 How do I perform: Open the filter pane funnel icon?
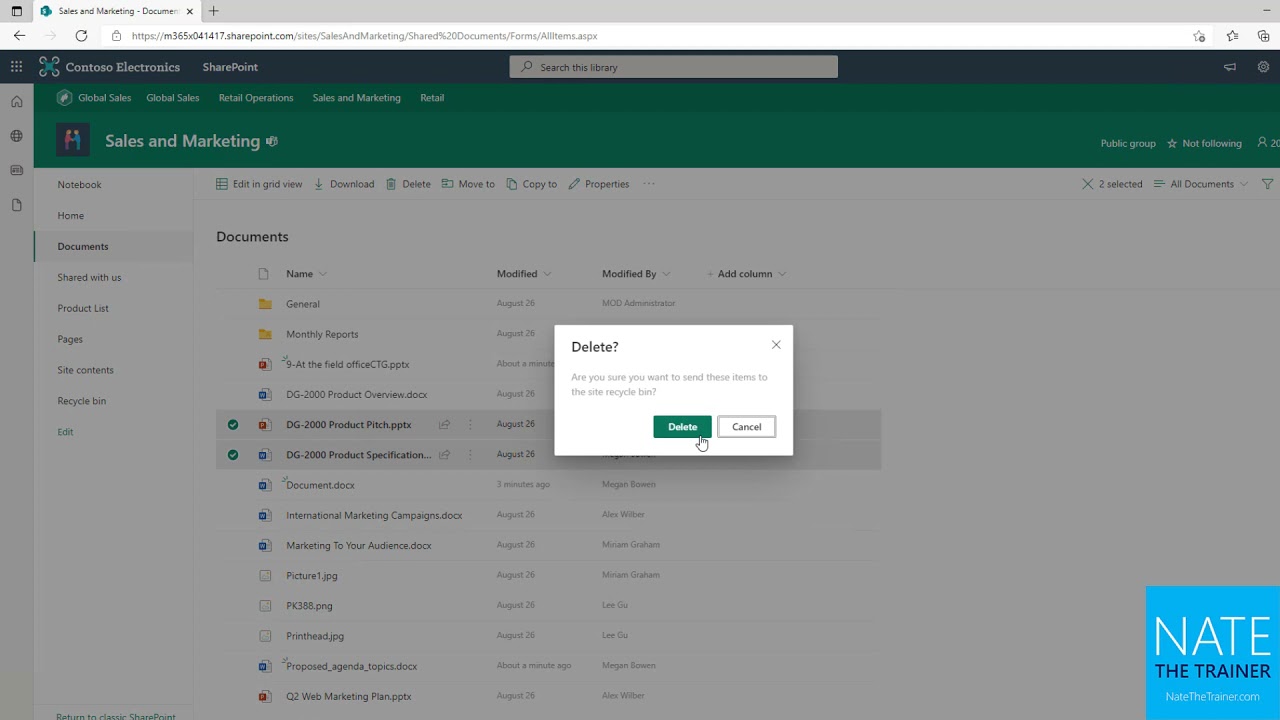pyautogui.click(x=1267, y=184)
